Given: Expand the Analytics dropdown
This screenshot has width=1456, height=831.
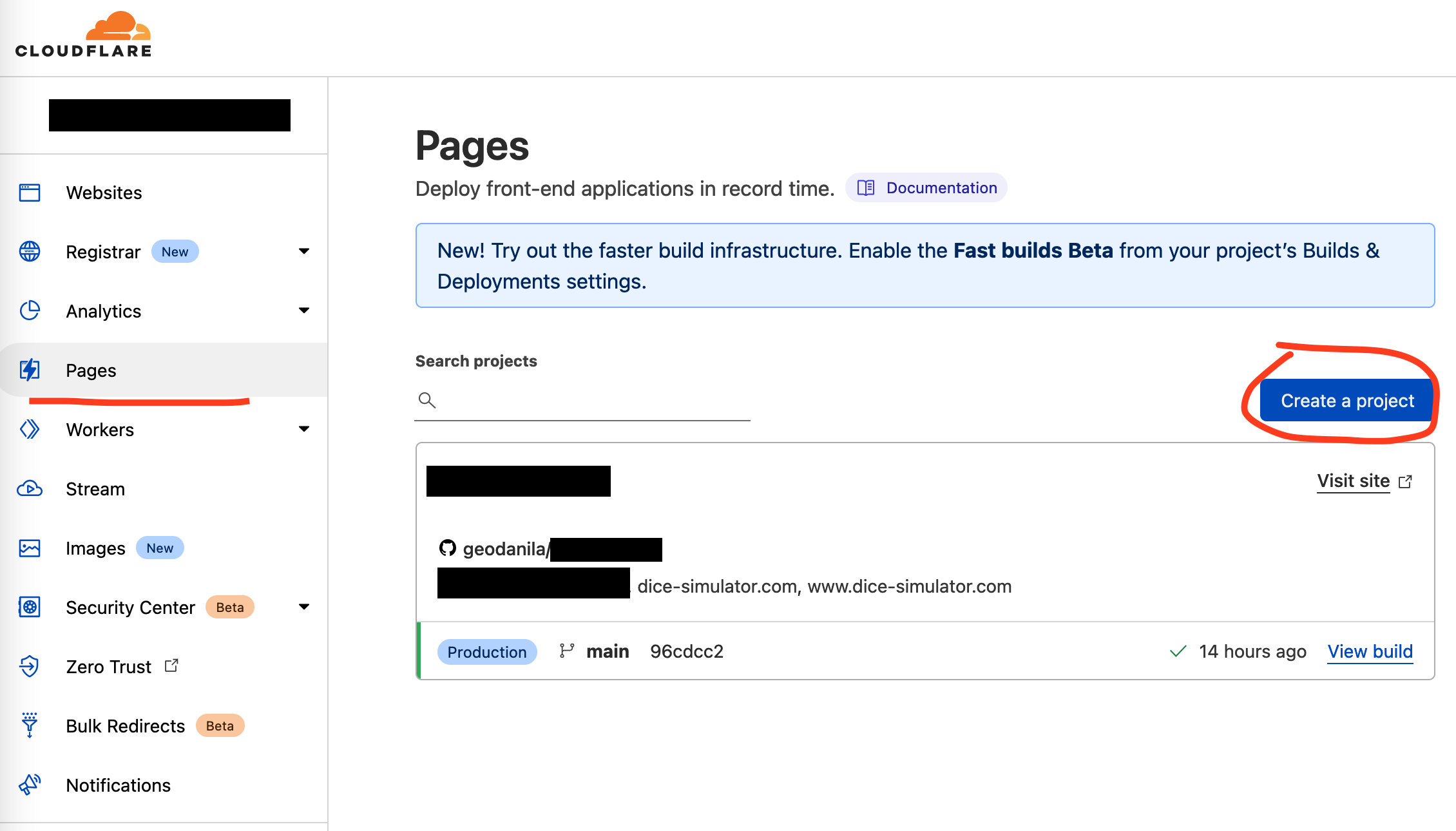Looking at the screenshot, I should pos(304,310).
